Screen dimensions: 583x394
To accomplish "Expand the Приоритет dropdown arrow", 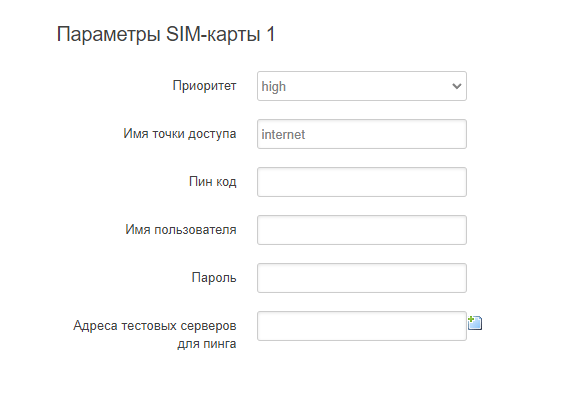I will [x=457, y=86].
